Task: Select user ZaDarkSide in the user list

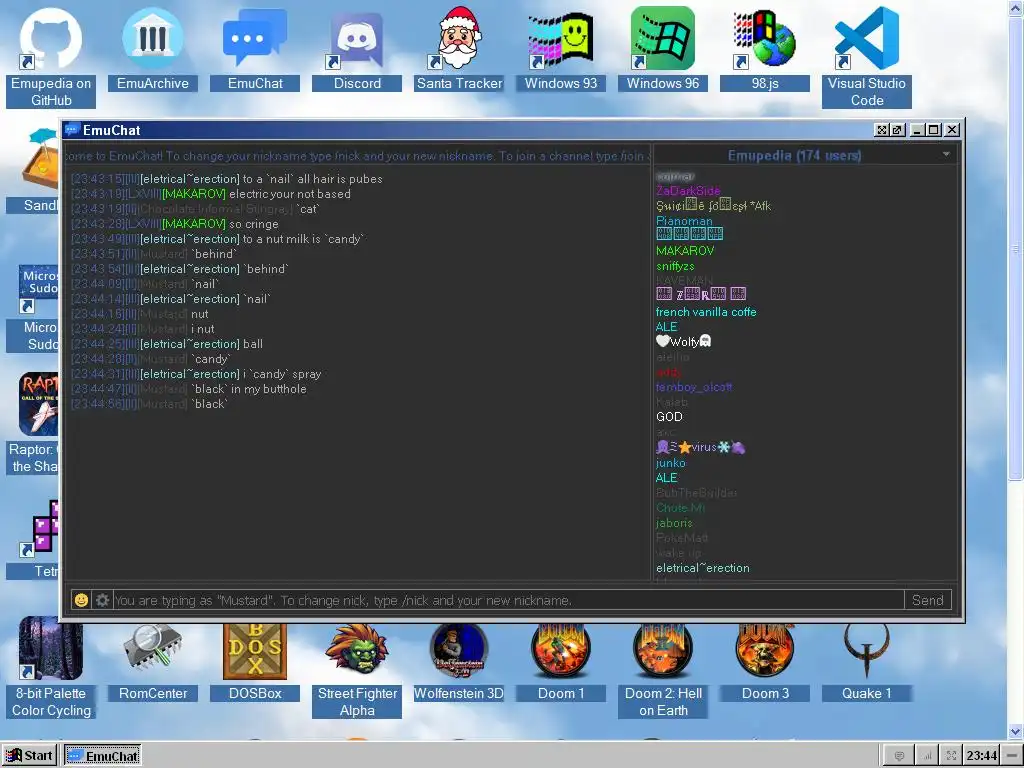Action: click(688, 191)
